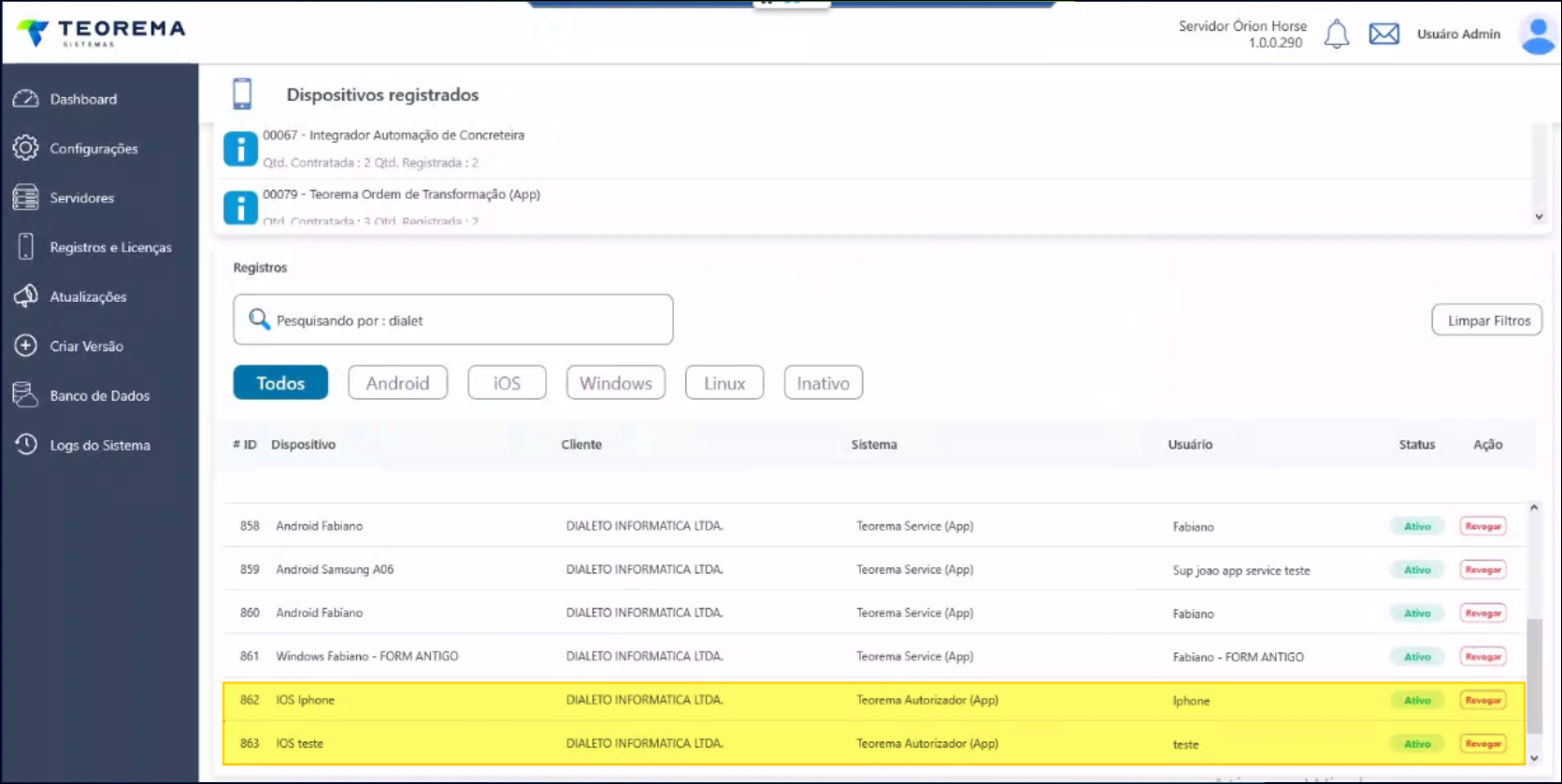
Task: Click the search magnifier icon in Registros
Action: [259, 320]
